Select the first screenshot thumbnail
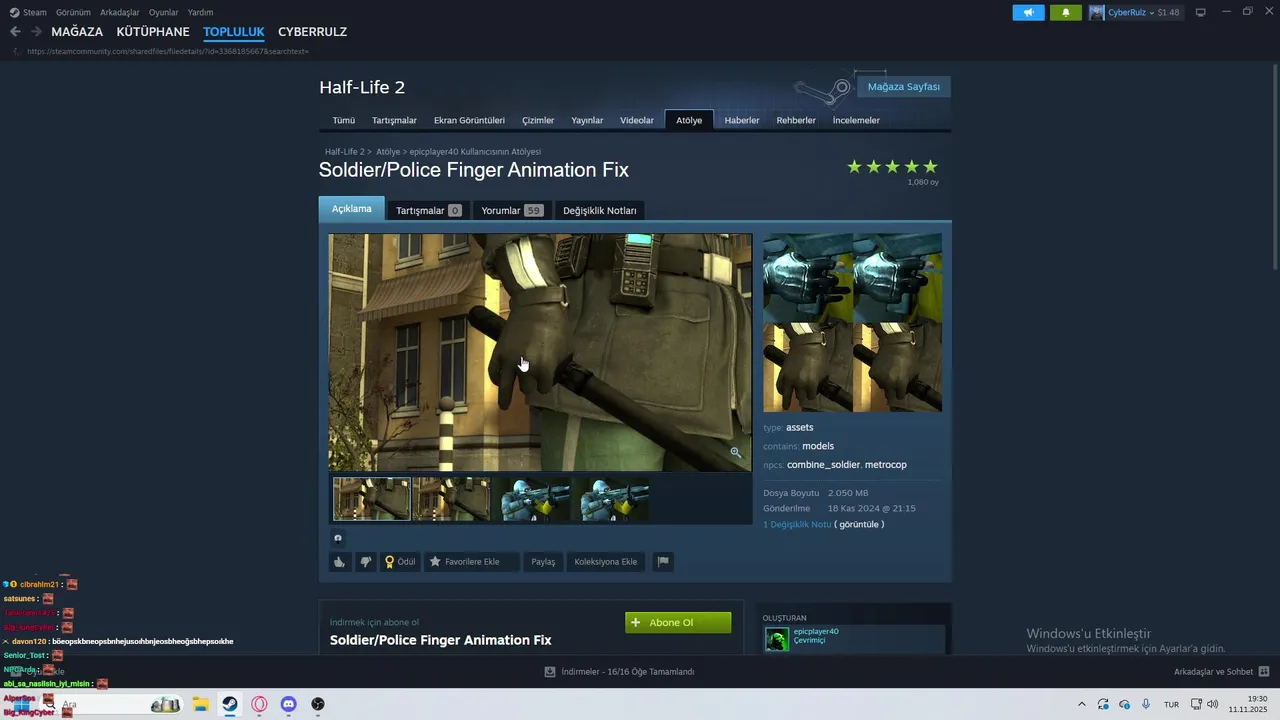Screen dimensions: 1280x720 click(x=371, y=499)
